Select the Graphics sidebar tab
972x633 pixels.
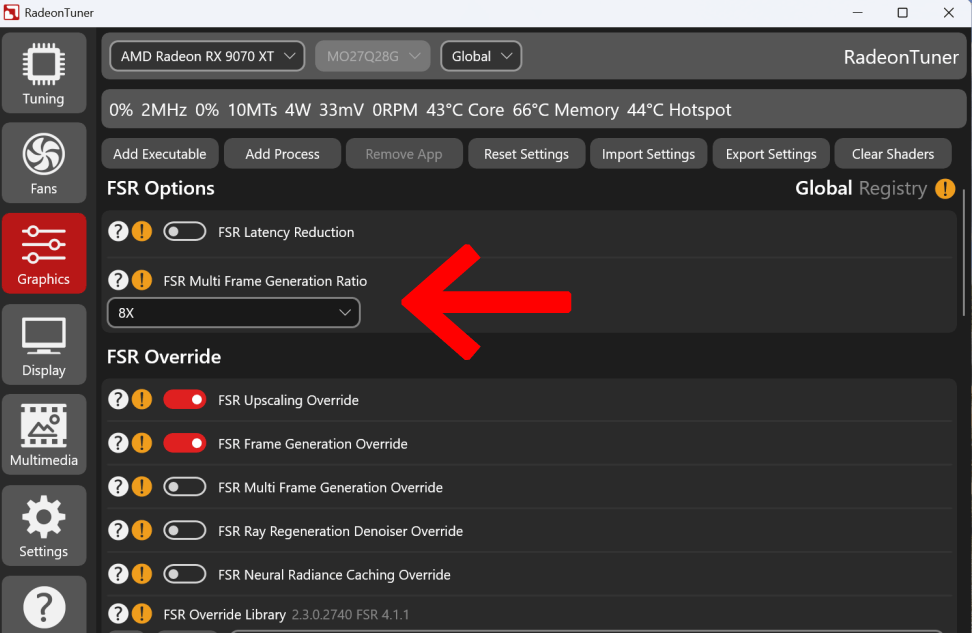[x=43, y=254]
